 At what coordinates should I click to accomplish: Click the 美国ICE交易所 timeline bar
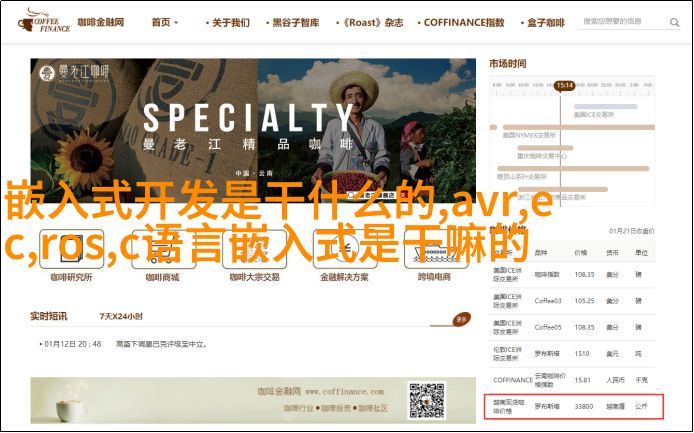605,107
